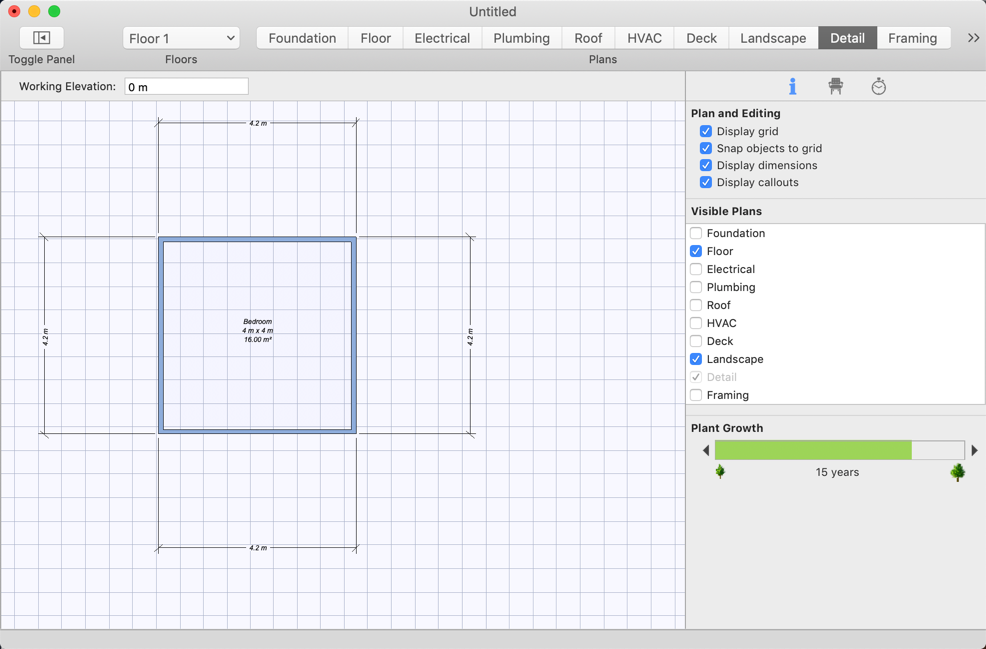
Task: Switch to the Foundation plan tab
Action: click(x=302, y=38)
